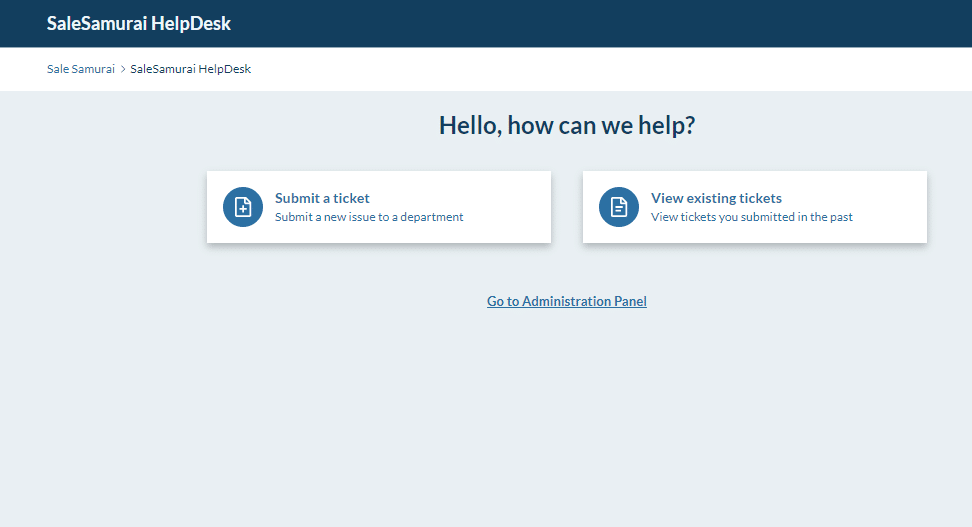The image size is (972, 527).
Task: Click the SaleSamurai HelpDesk header title
Action: [x=139, y=24]
